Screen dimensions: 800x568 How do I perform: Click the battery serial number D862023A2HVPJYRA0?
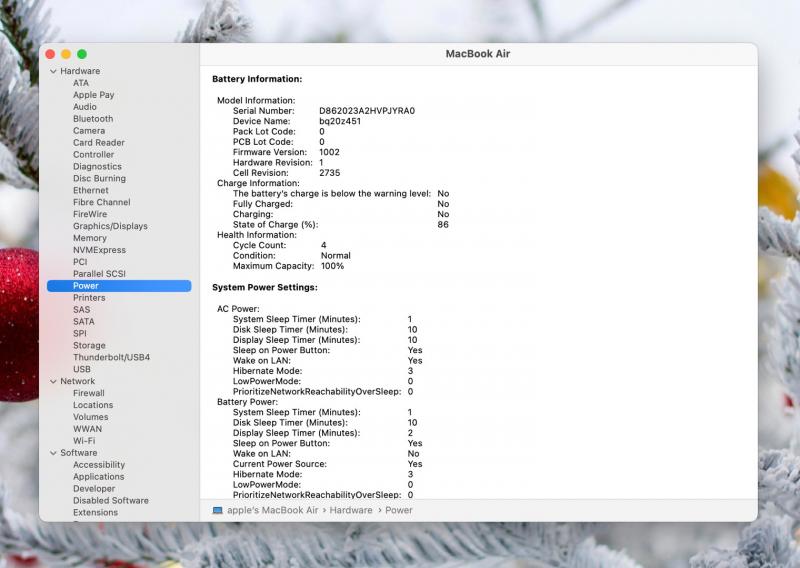pos(367,111)
